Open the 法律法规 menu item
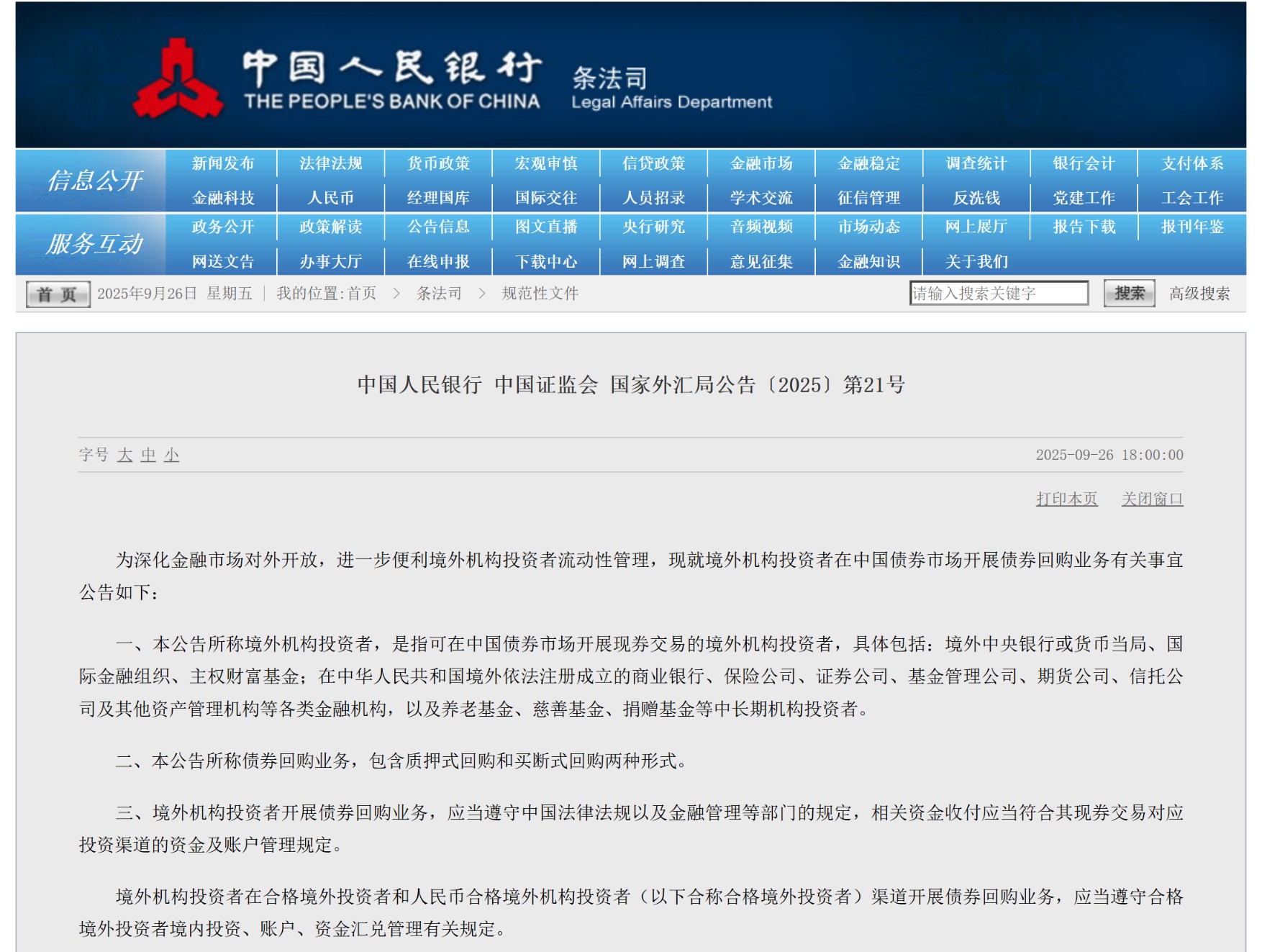 coord(331,163)
